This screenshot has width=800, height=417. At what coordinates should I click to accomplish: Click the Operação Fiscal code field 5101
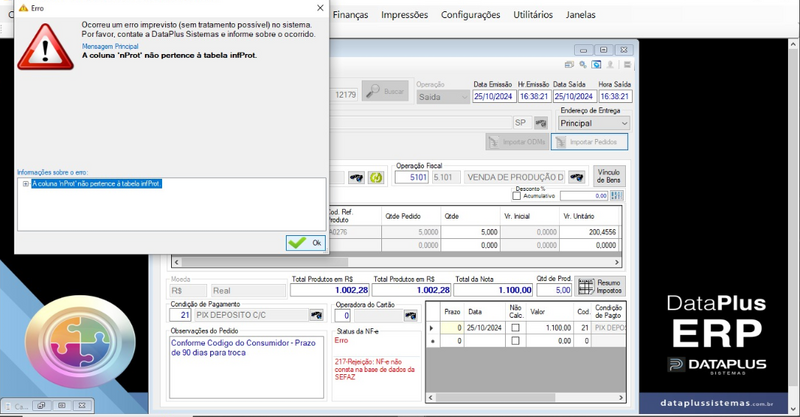tap(412, 177)
